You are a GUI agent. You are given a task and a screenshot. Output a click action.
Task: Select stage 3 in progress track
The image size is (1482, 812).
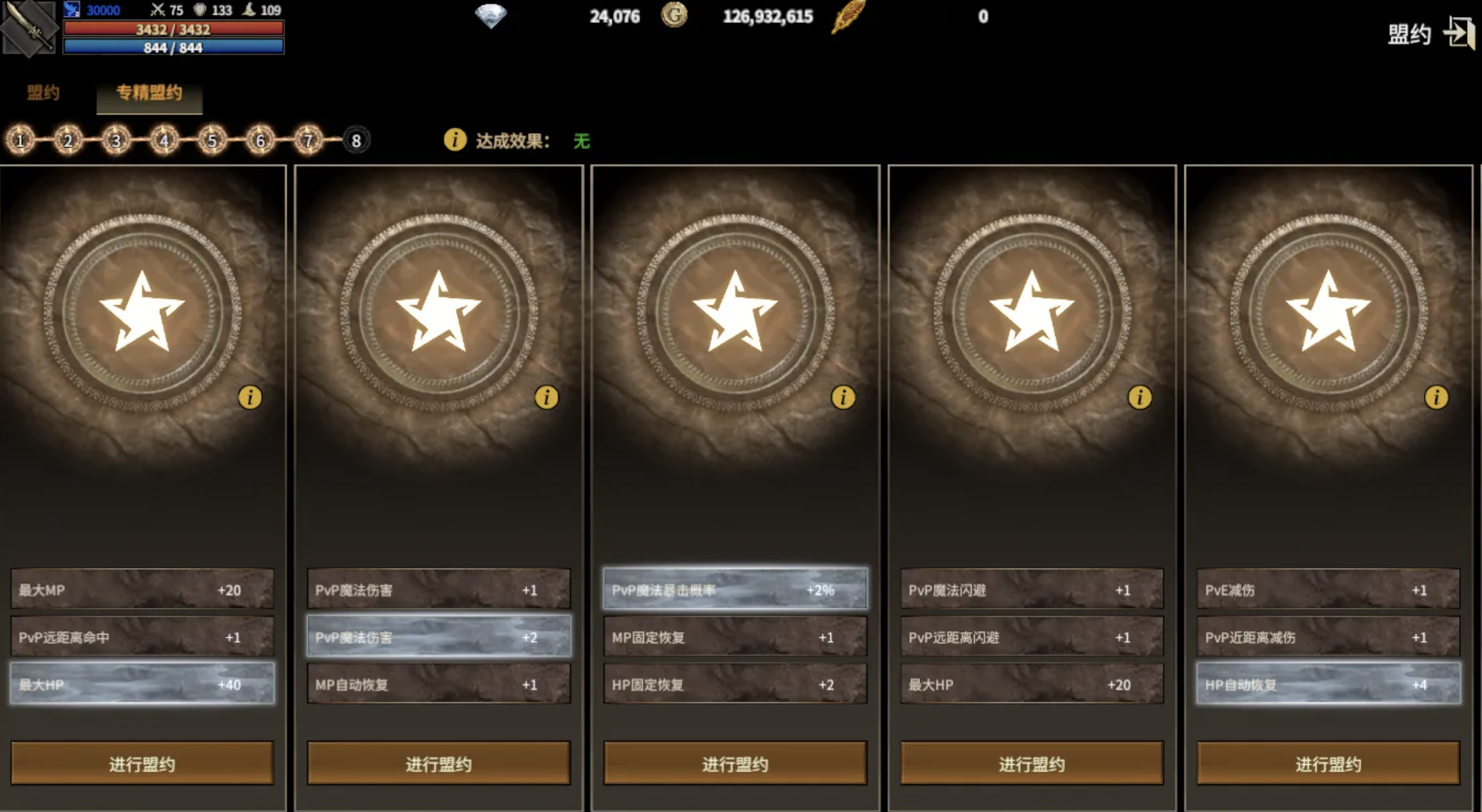(x=116, y=140)
